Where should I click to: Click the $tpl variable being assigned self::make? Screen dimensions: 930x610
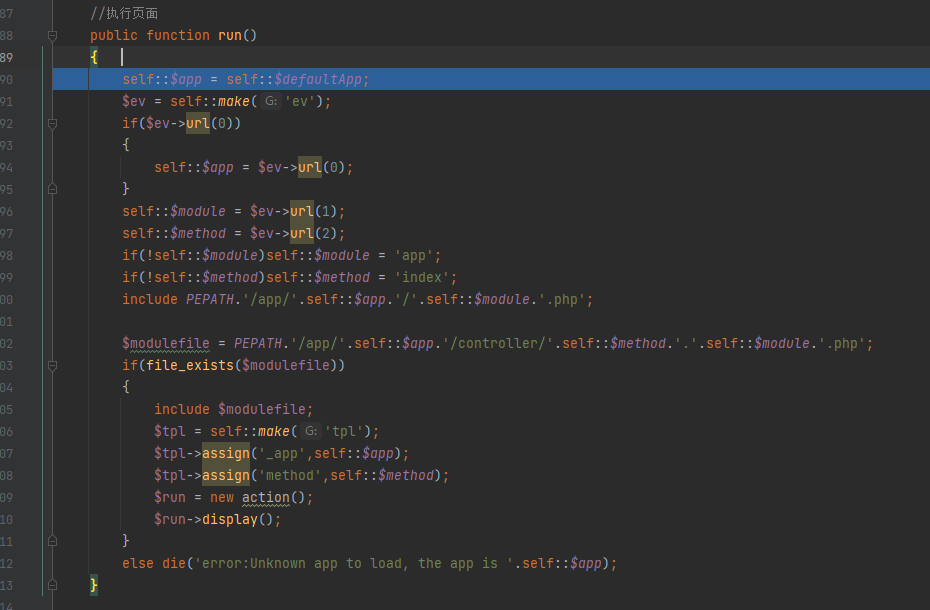pos(170,431)
